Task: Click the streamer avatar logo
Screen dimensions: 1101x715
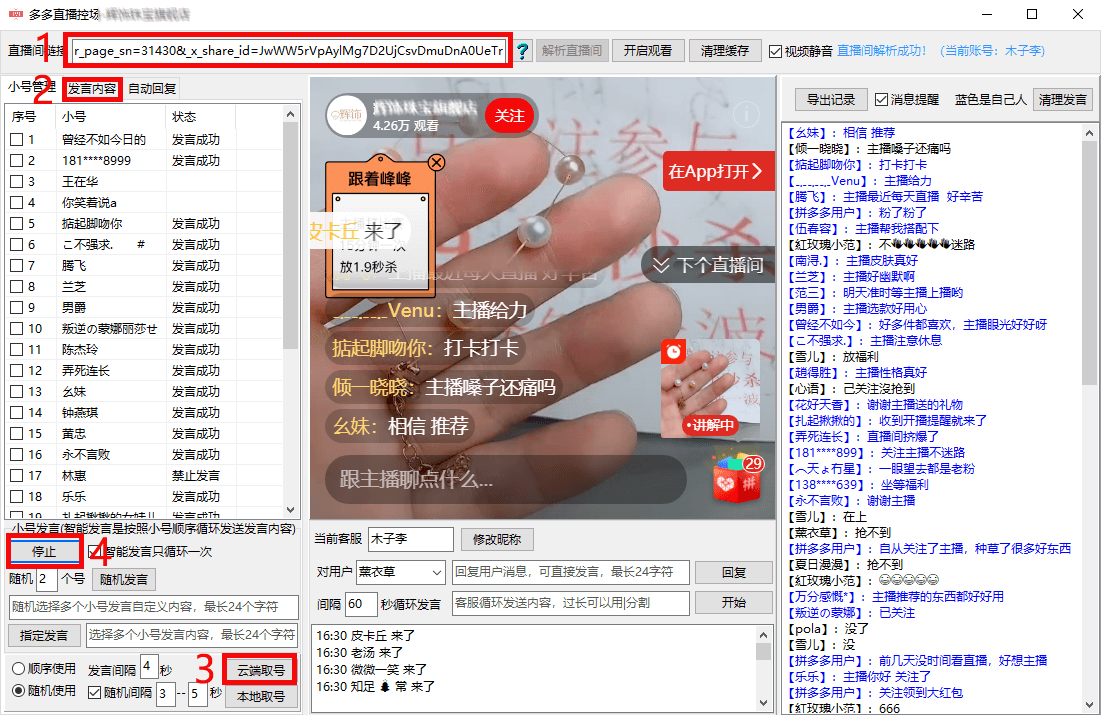Action: click(347, 115)
